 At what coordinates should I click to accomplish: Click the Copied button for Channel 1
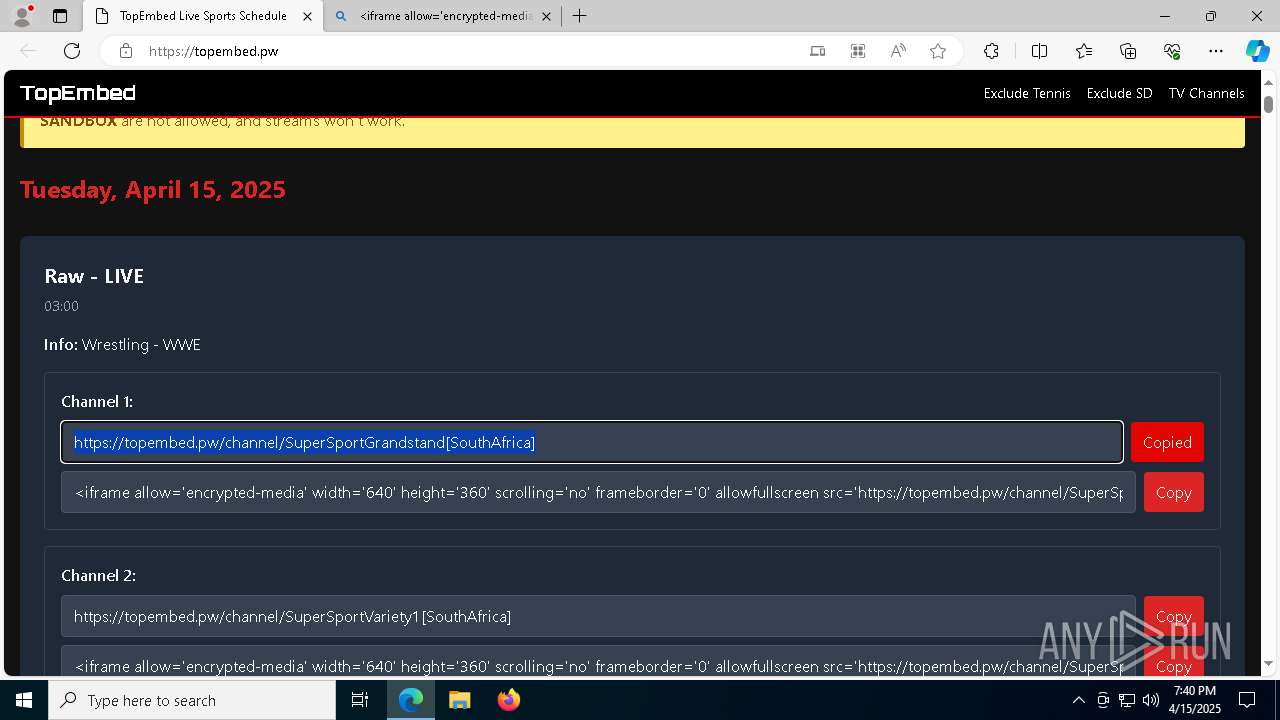coord(1167,442)
